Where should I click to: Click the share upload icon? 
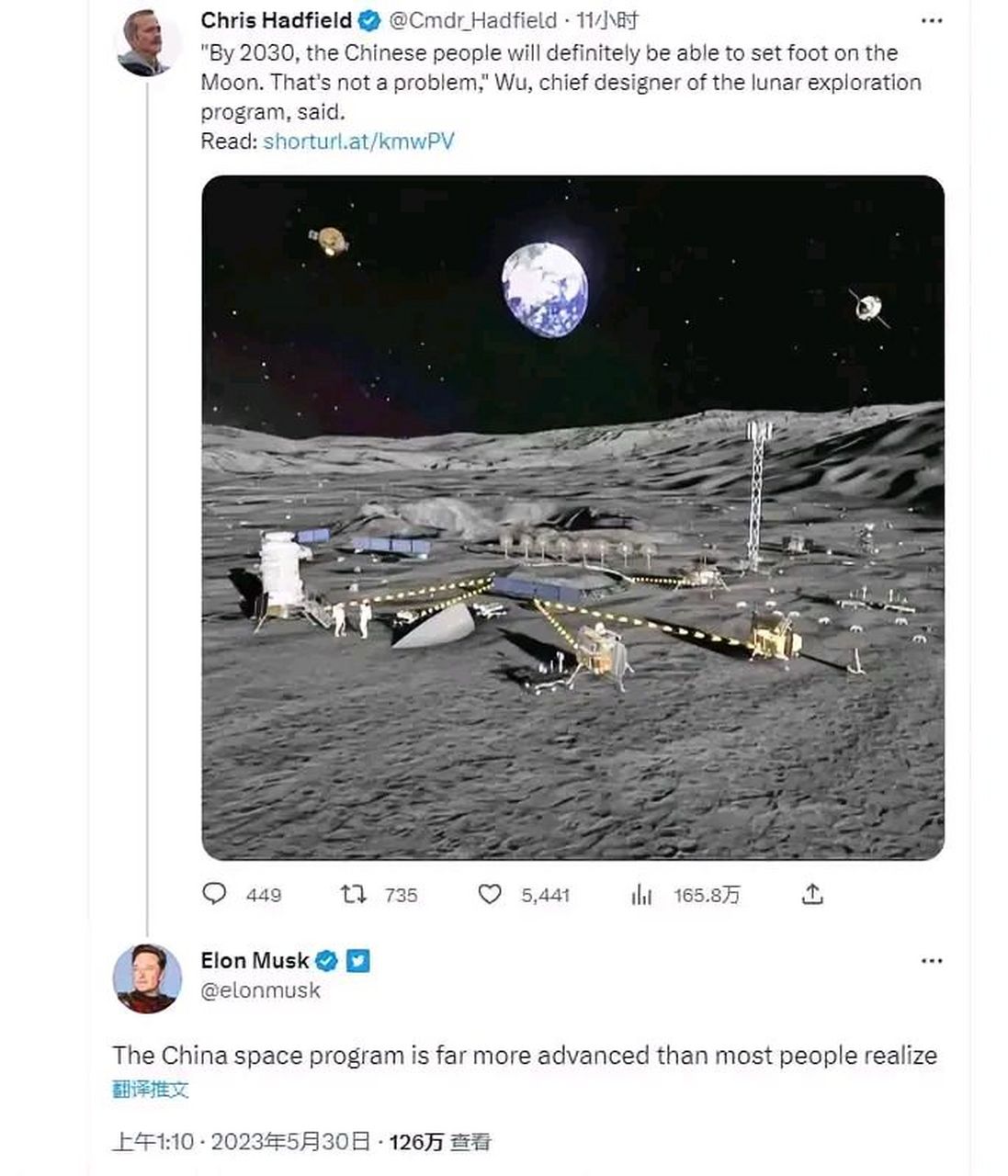coord(812,894)
